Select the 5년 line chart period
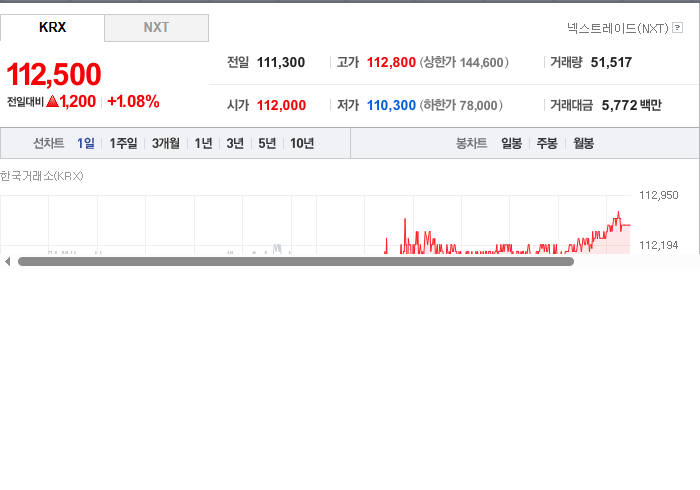700x490 pixels. [267, 143]
